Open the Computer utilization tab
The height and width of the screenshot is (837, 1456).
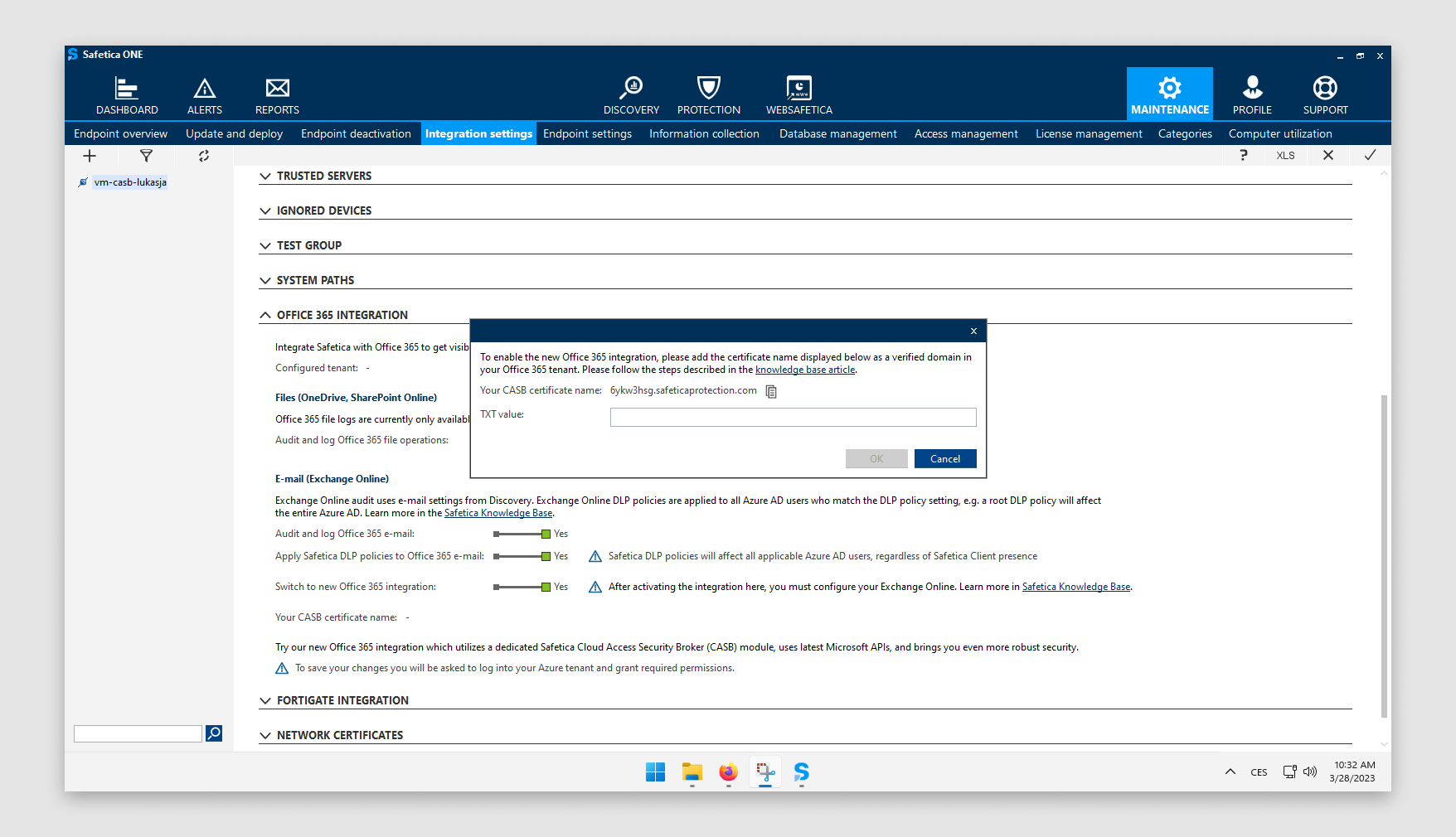click(1280, 133)
